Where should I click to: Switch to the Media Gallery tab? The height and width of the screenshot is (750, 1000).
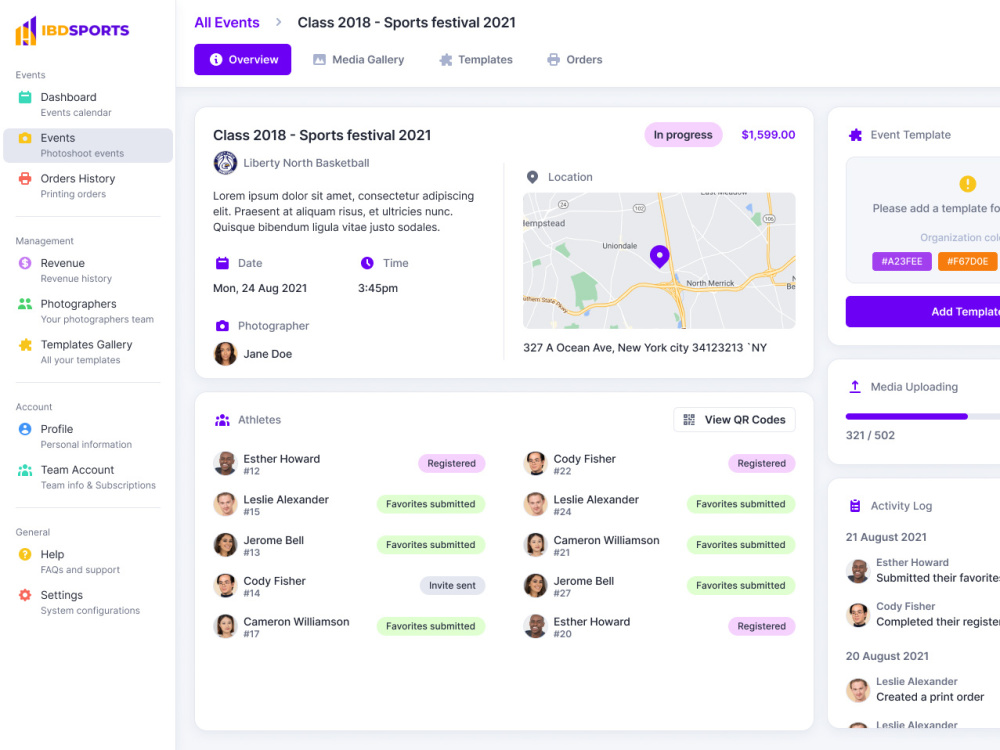click(x=358, y=59)
